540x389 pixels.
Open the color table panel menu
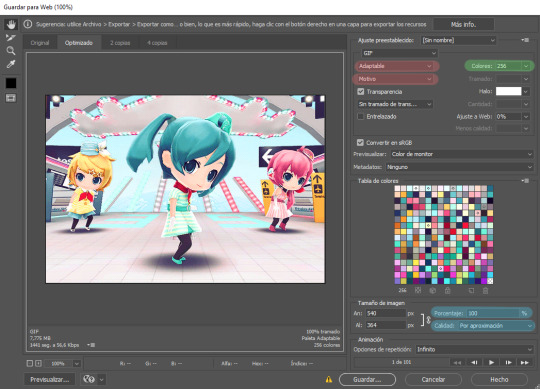[x=525, y=180]
